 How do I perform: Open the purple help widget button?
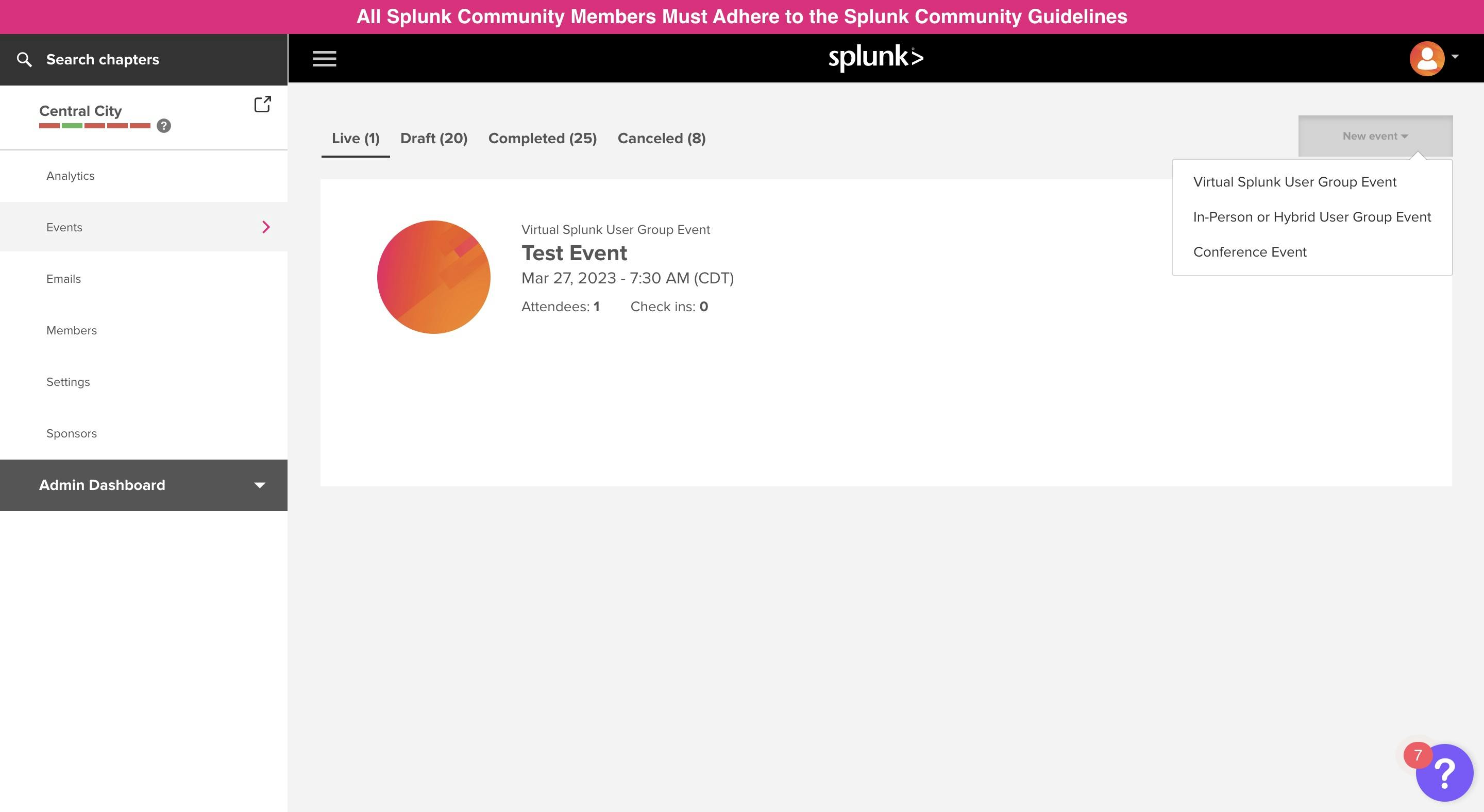coord(1444,773)
